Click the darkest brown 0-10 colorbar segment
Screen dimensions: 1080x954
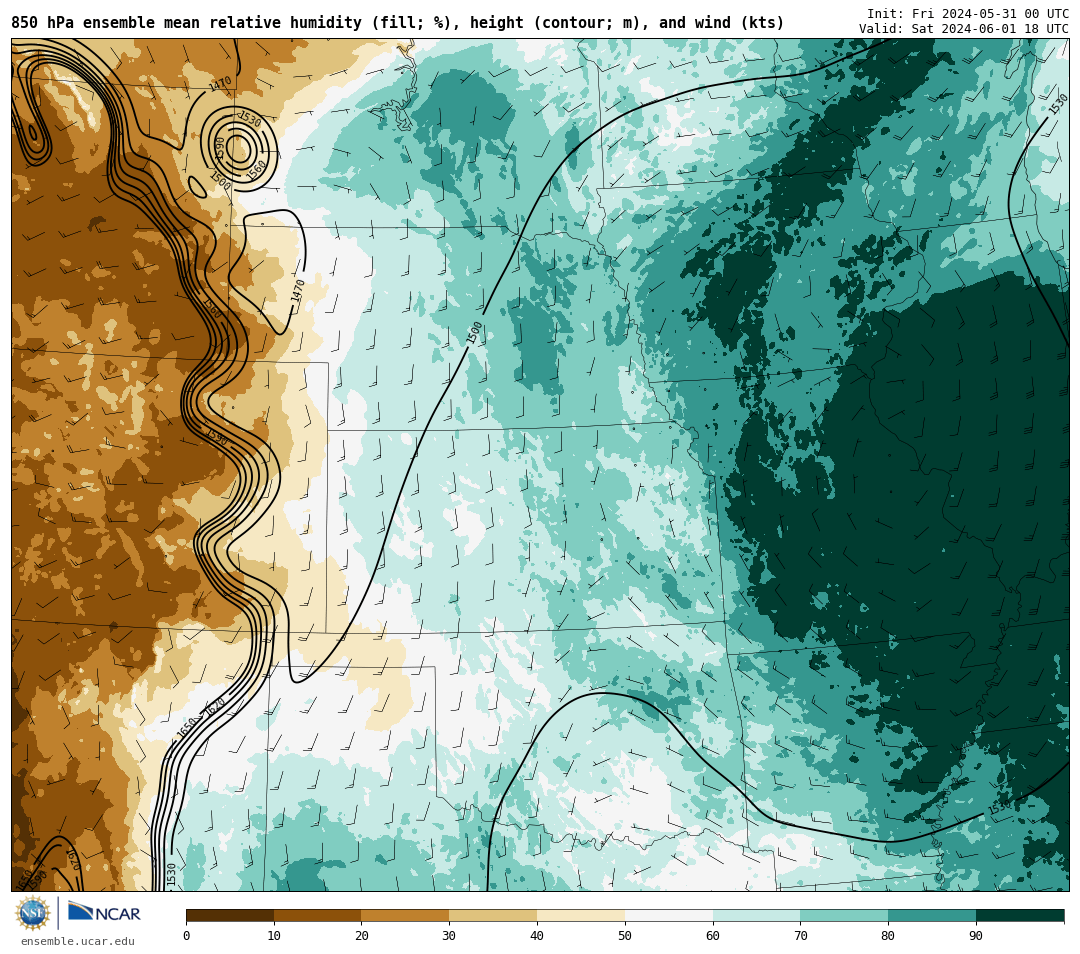230,915
